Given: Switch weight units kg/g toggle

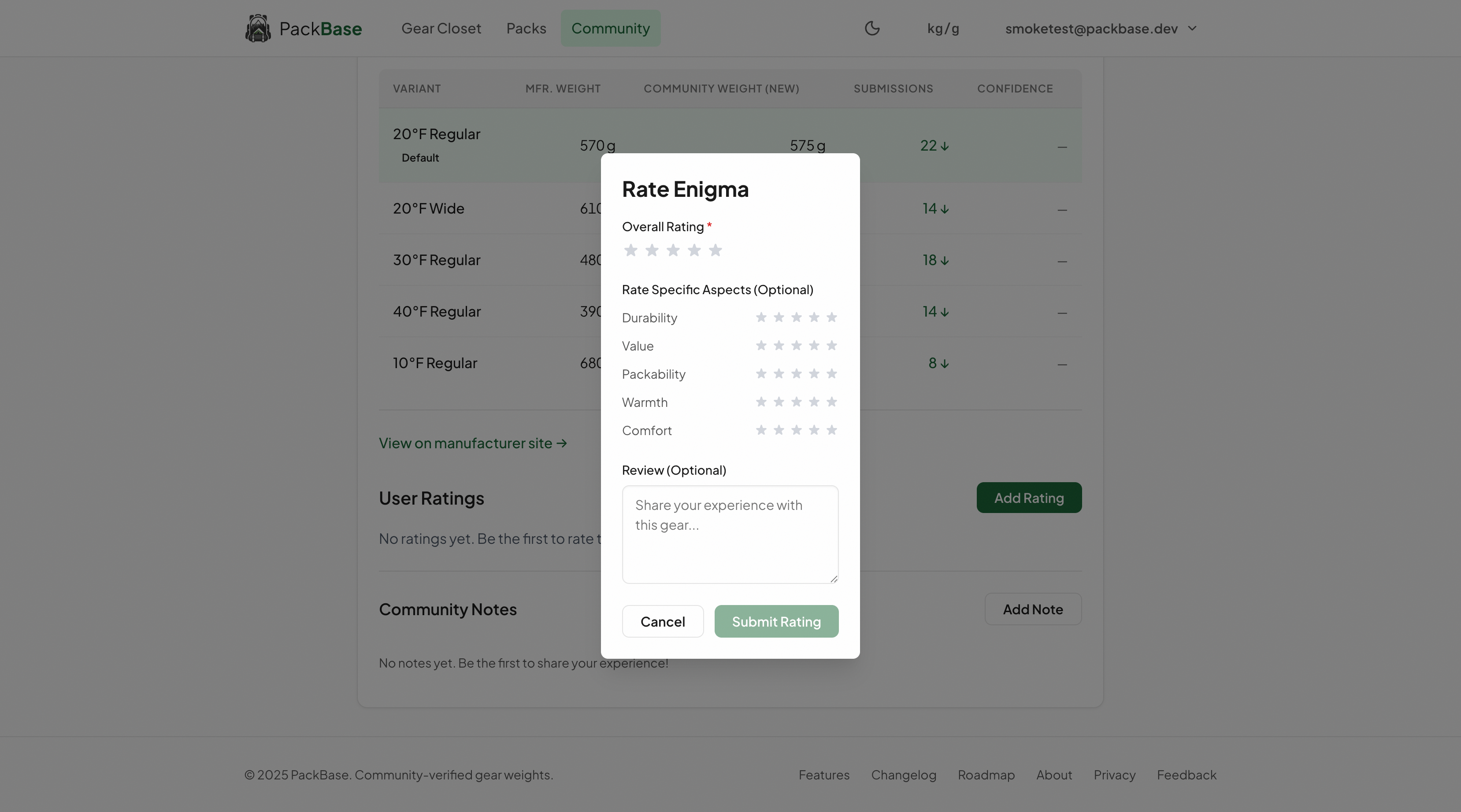Looking at the screenshot, I should [x=942, y=28].
